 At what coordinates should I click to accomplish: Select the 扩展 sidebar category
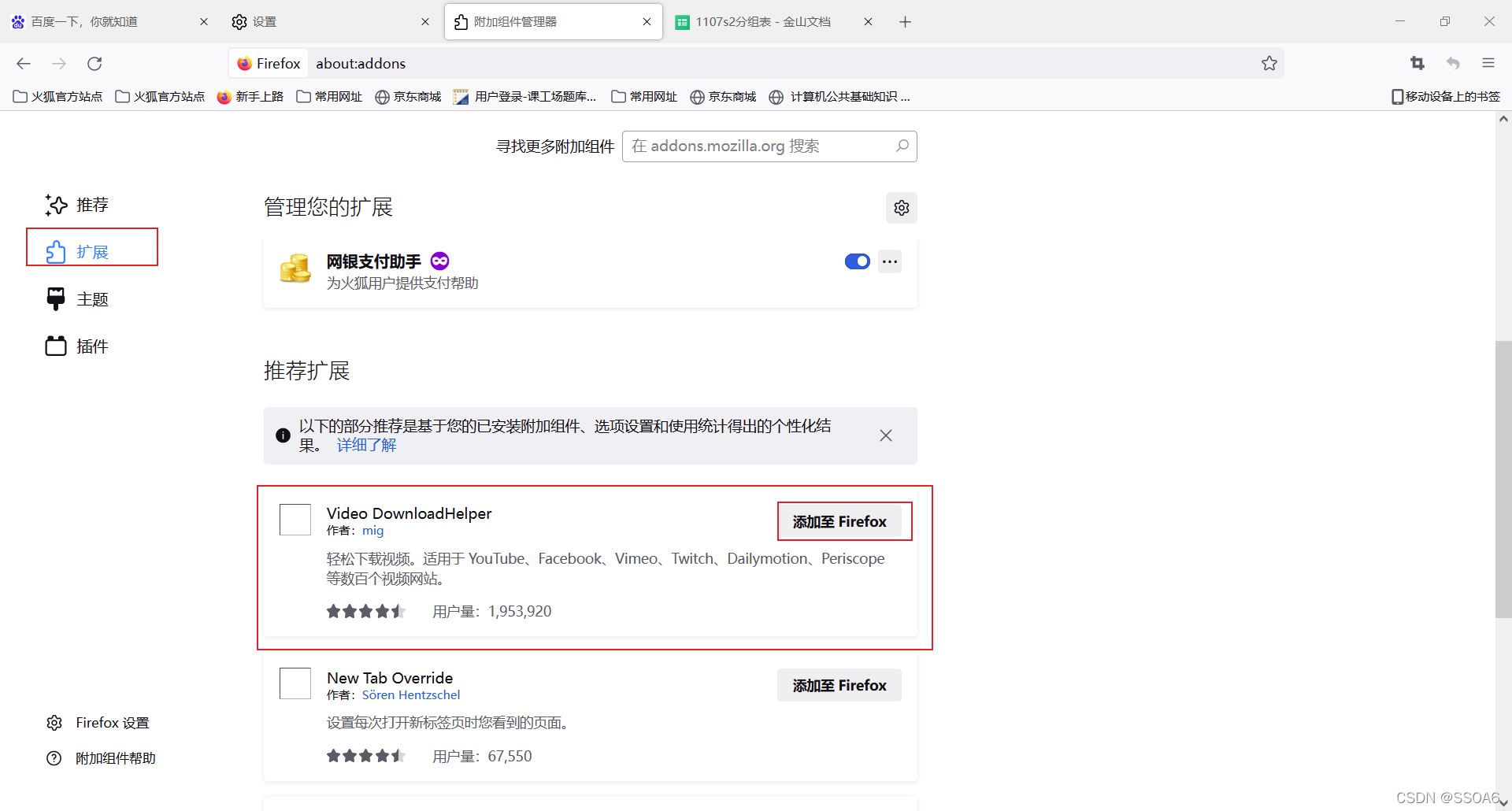77,252
